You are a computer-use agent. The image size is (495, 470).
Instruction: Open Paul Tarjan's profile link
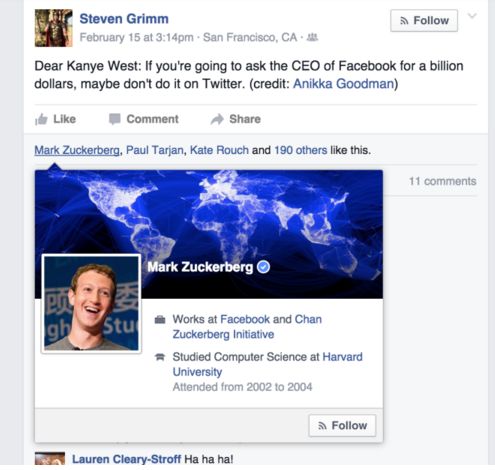pyautogui.click(x=155, y=150)
